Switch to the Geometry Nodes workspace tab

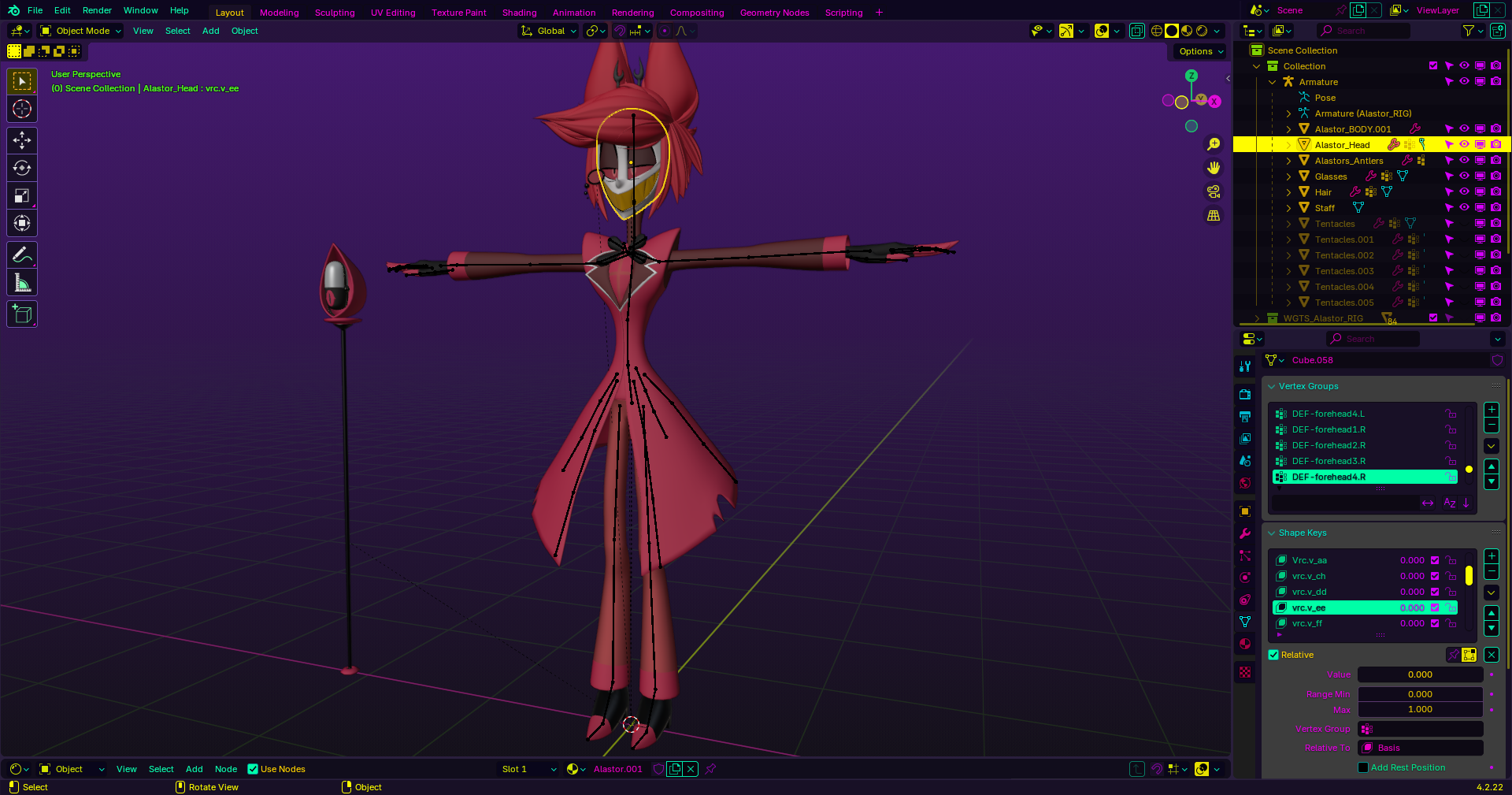(775, 13)
